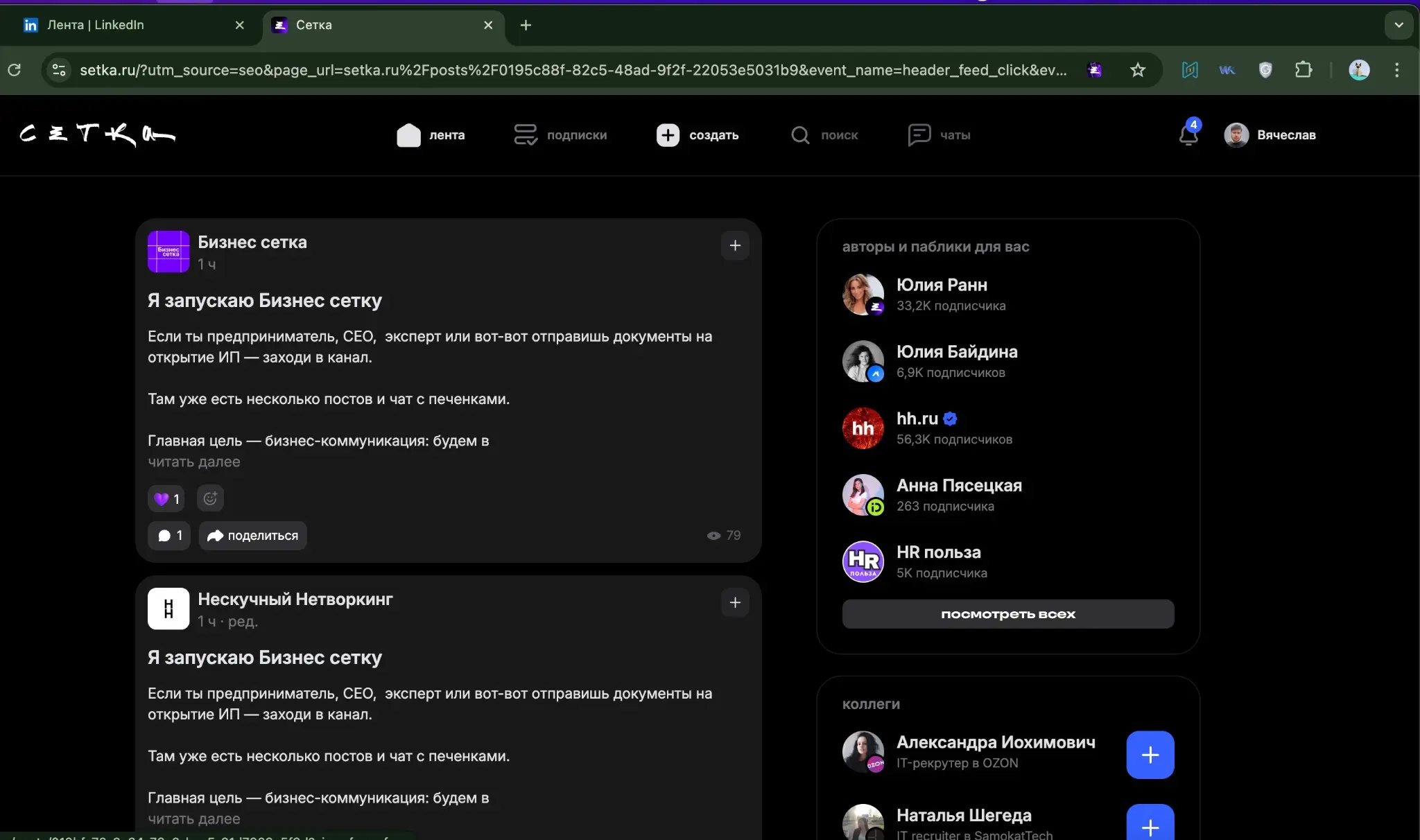Click the hh.ru red logo avatar
Image resolution: width=1420 pixels, height=840 pixels.
pos(863,428)
